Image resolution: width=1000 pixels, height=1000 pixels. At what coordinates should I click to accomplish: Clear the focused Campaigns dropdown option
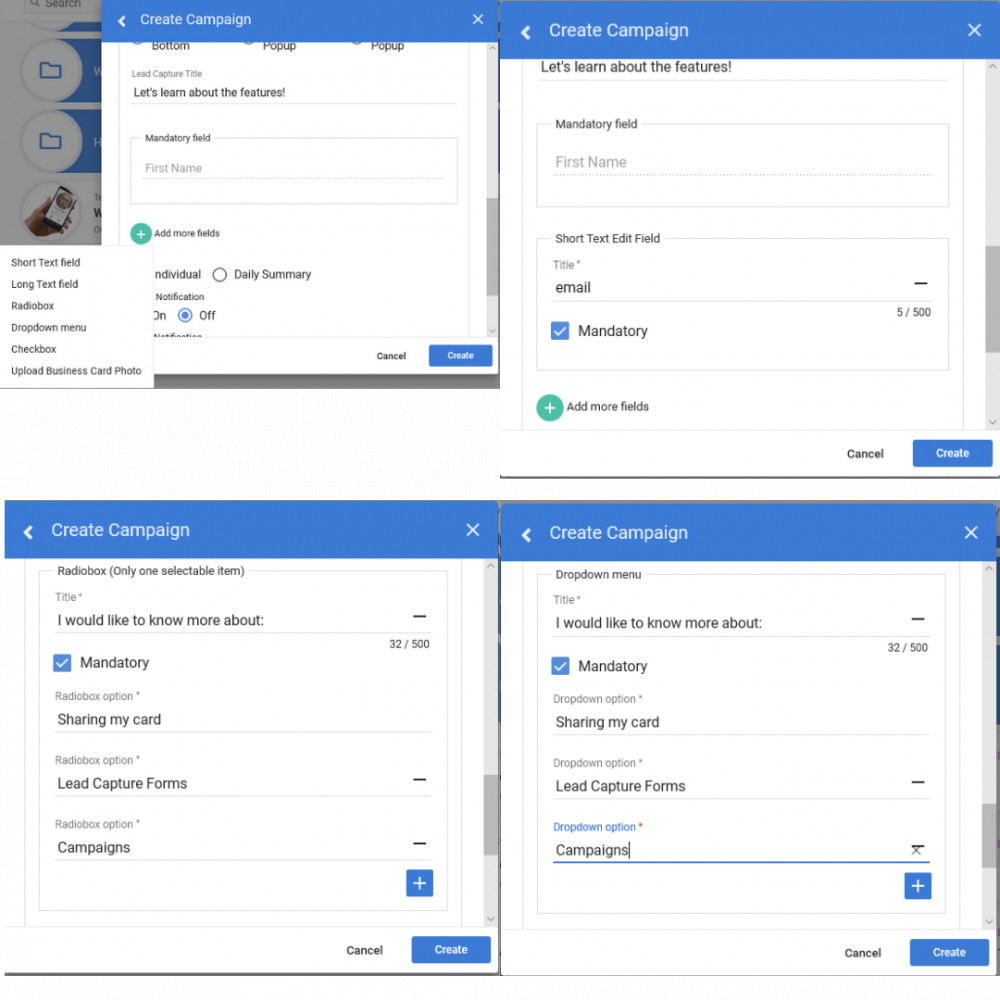917,849
